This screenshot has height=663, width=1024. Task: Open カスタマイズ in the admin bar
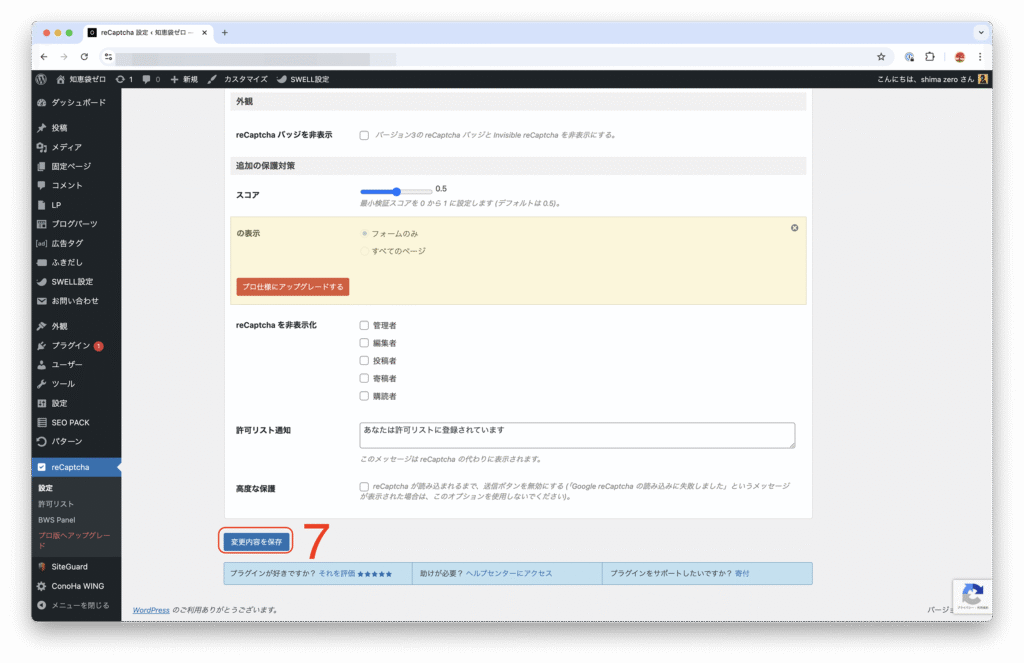(x=238, y=79)
